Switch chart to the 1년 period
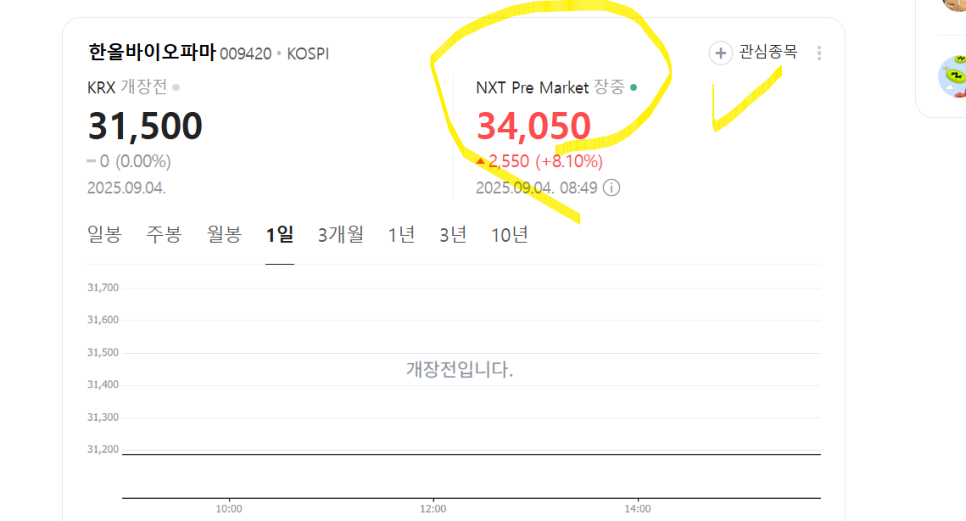The height and width of the screenshot is (521, 966). point(401,235)
